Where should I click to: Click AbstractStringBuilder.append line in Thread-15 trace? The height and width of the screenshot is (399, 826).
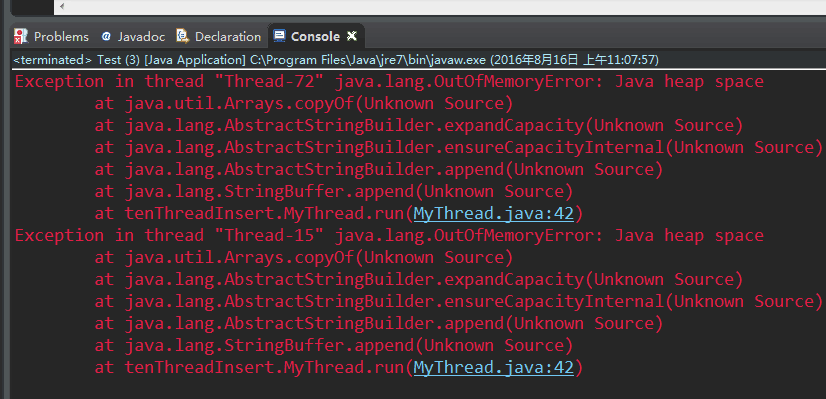[x=379, y=324]
